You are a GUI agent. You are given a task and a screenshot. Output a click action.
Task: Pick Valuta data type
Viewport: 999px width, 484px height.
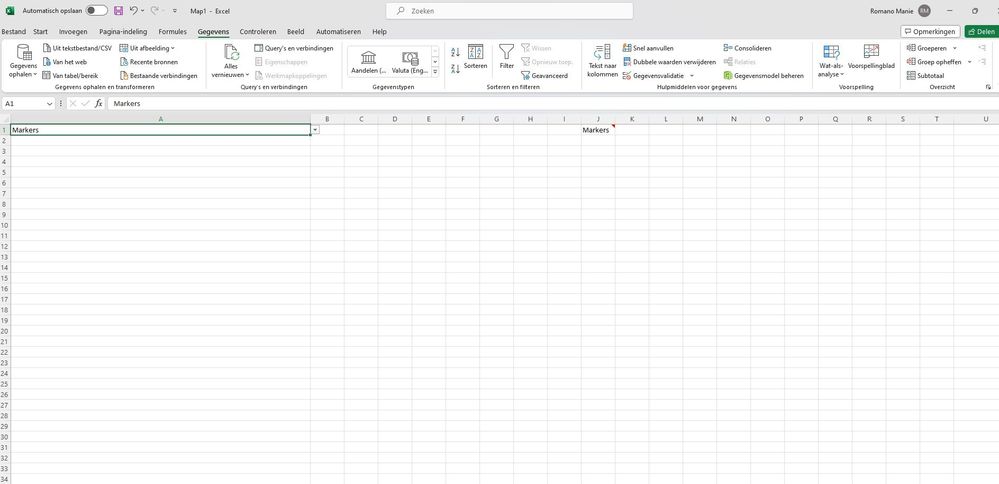(x=410, y=62)
